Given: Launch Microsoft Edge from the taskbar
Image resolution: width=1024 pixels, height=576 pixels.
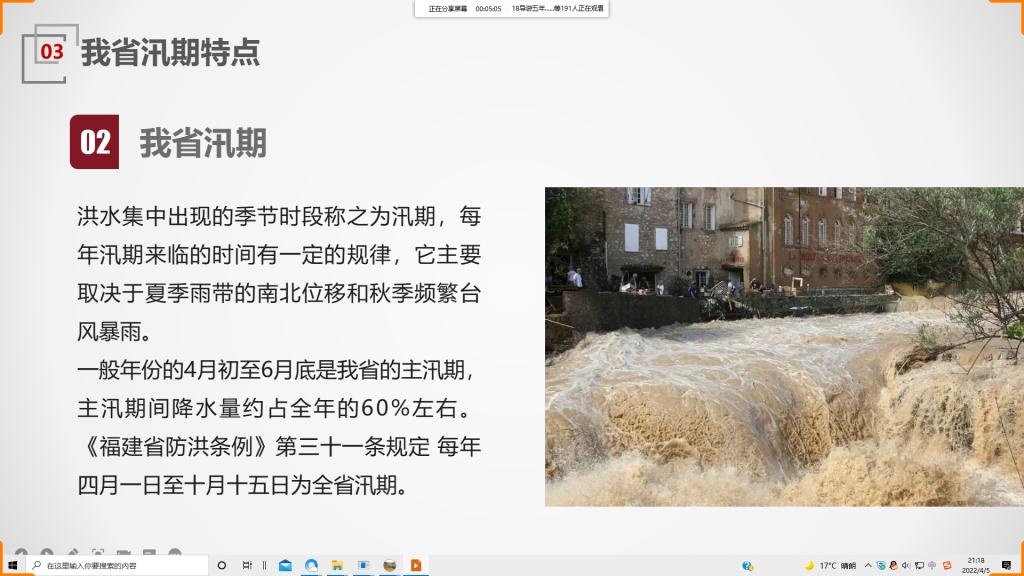Looking at the screenshot, I should 311,565.
